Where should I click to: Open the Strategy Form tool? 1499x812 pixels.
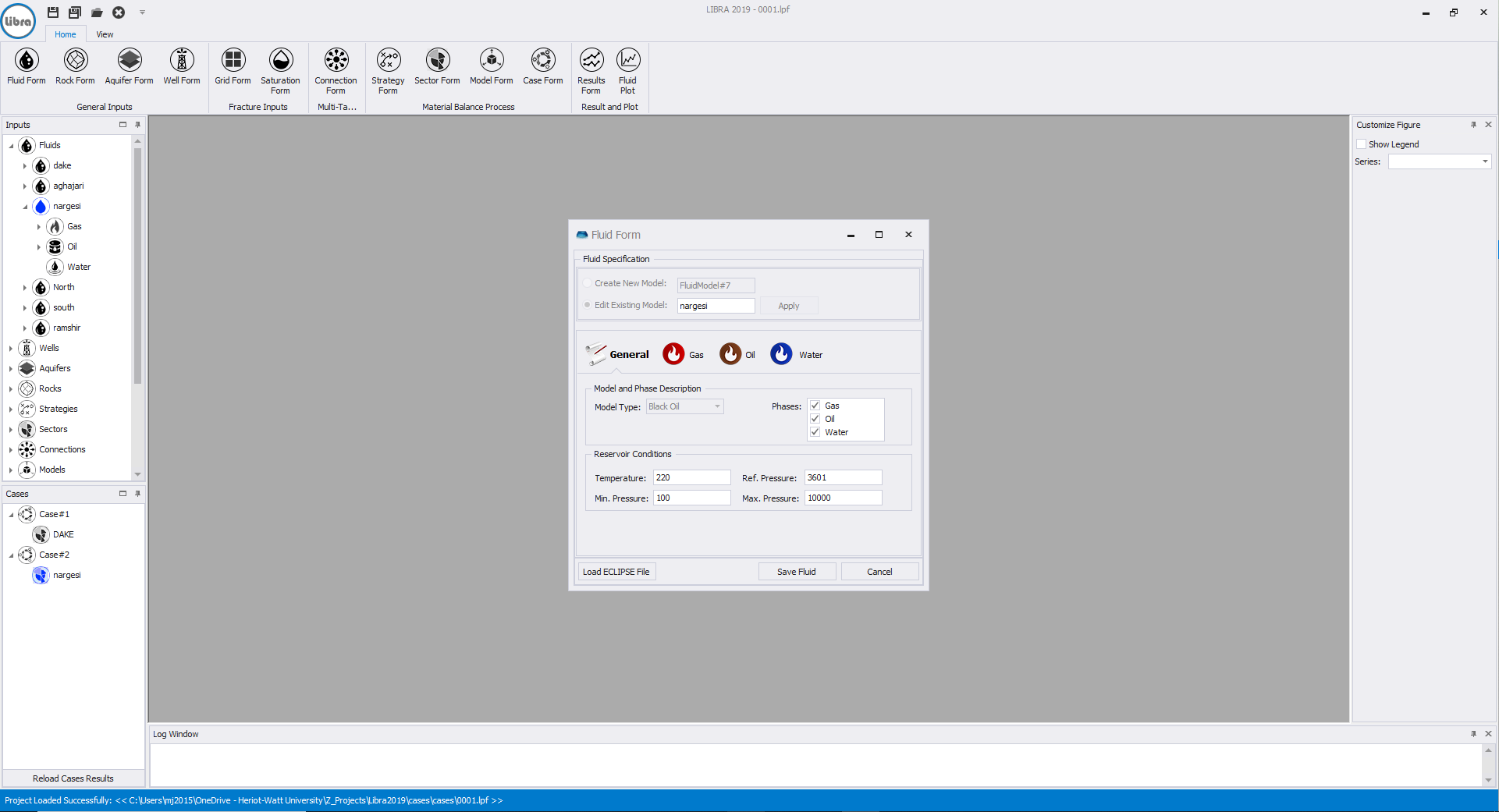(x=388, y=66)
